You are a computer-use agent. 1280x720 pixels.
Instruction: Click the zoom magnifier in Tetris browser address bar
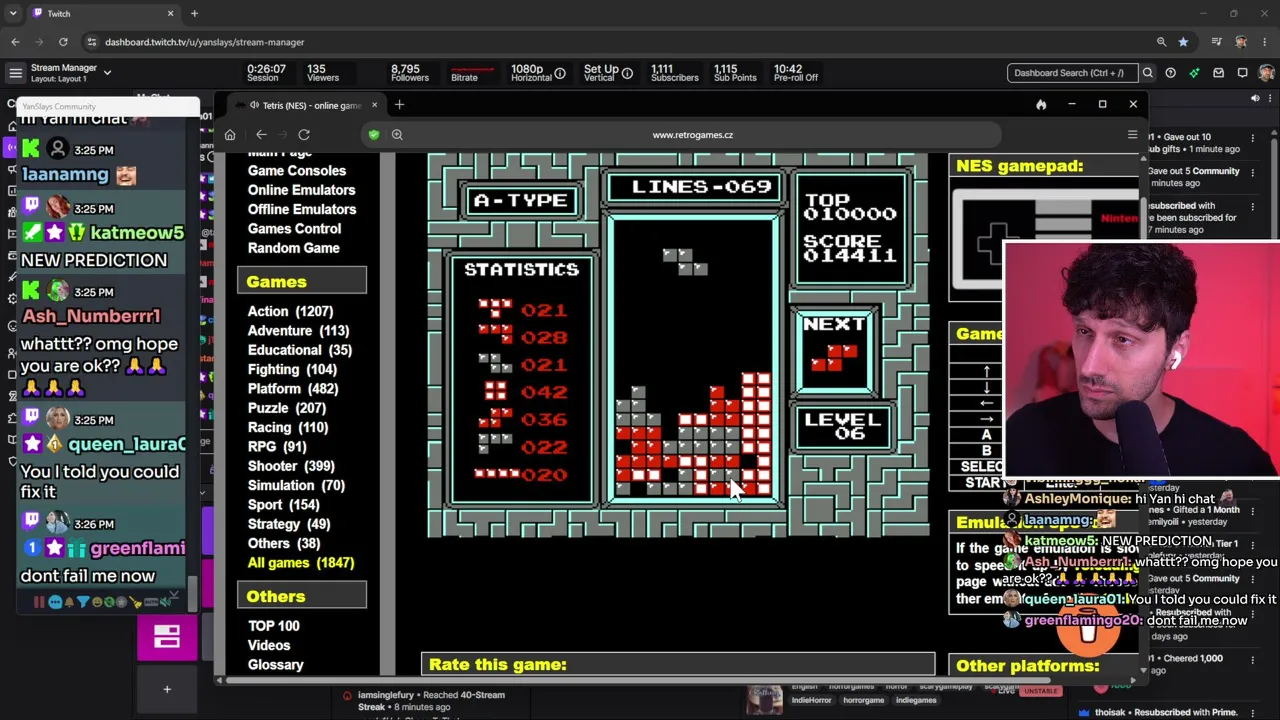pos(397,135)
